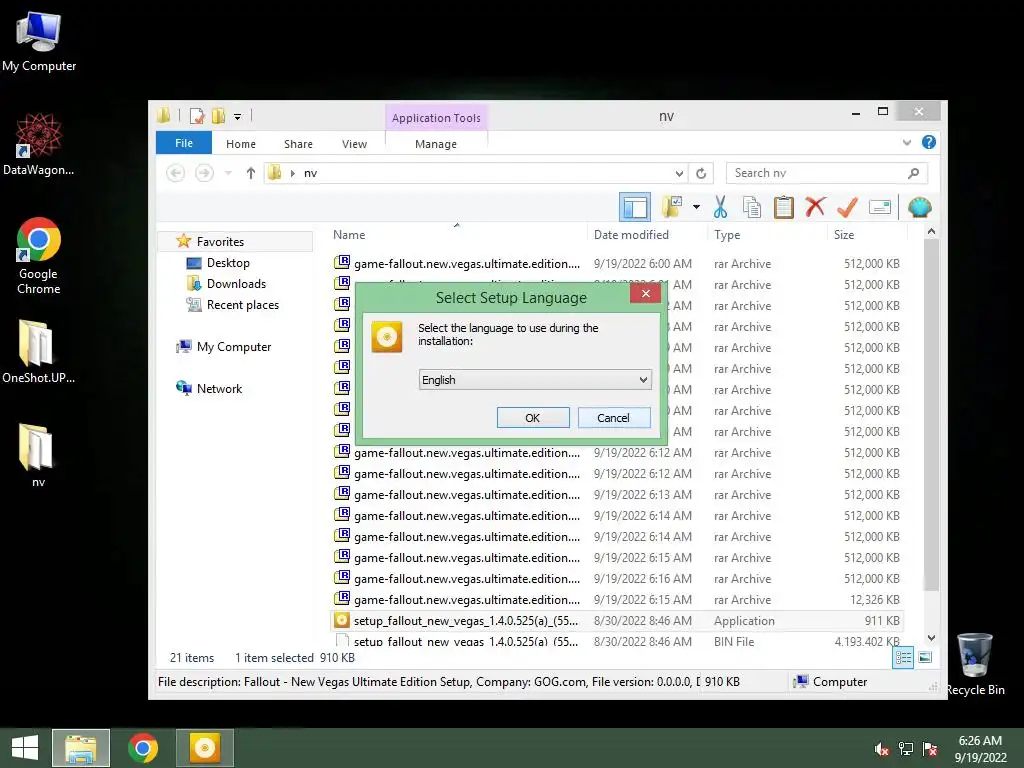Image resolution: width=1024 pixels, height=768 pixels.
Task: Select the nv folder on desktop
Action: (36, 455)
